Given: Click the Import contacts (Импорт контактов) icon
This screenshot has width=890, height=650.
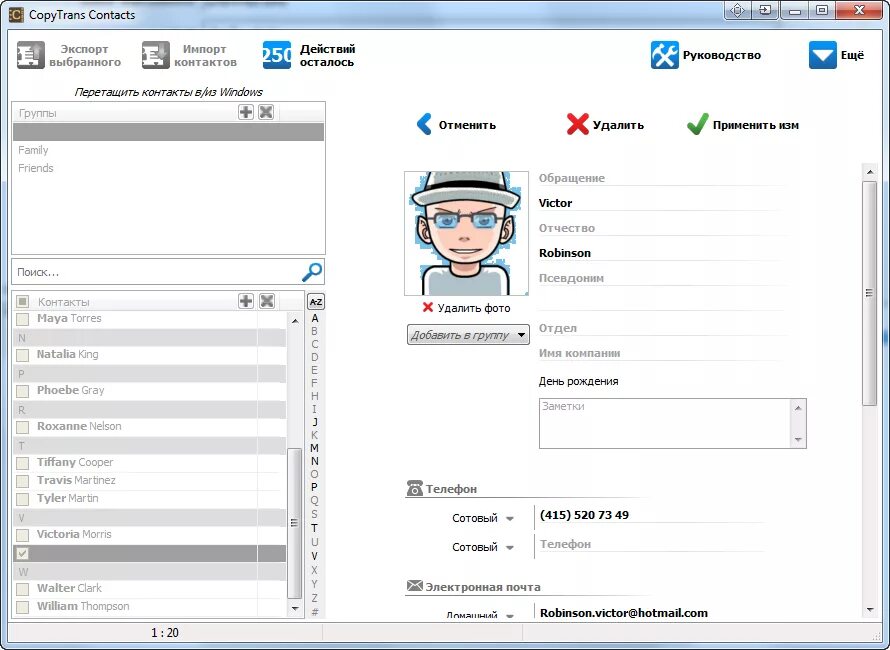Looking at the screenshot, I should pyautogui.click(x=156, y=55).
